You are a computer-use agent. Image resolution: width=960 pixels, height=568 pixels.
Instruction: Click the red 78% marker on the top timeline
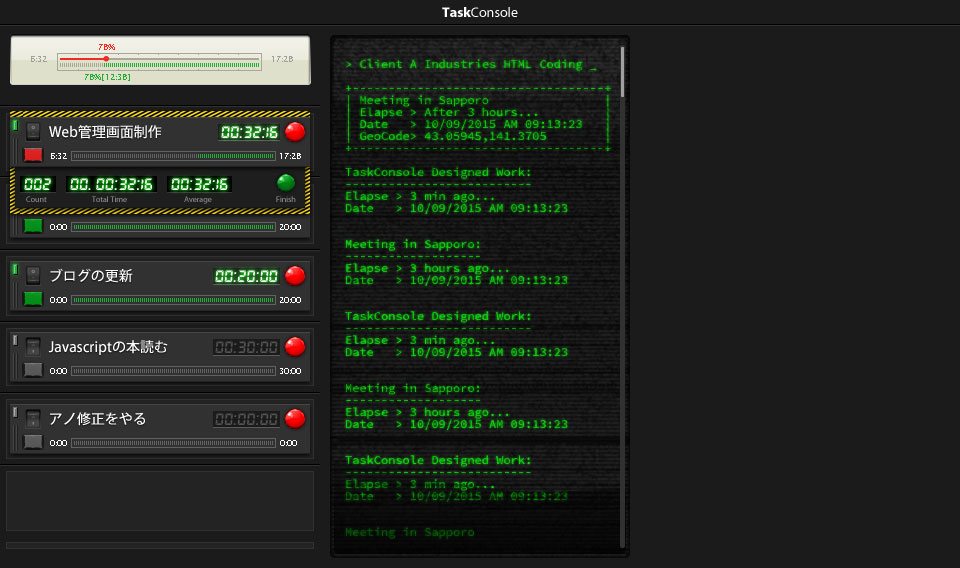tap(106, 59)
